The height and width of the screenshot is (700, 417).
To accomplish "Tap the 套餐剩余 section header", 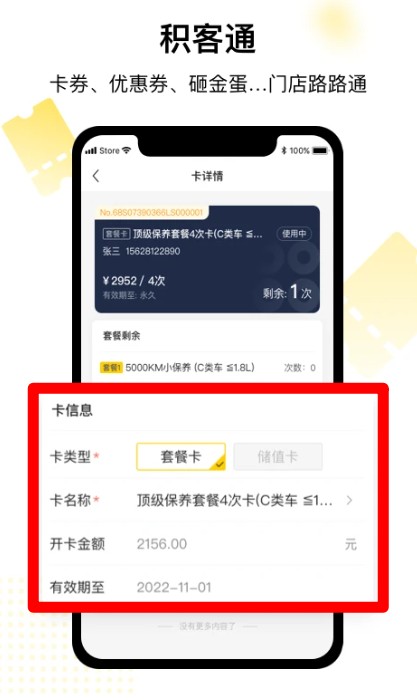I will [121, 336].
